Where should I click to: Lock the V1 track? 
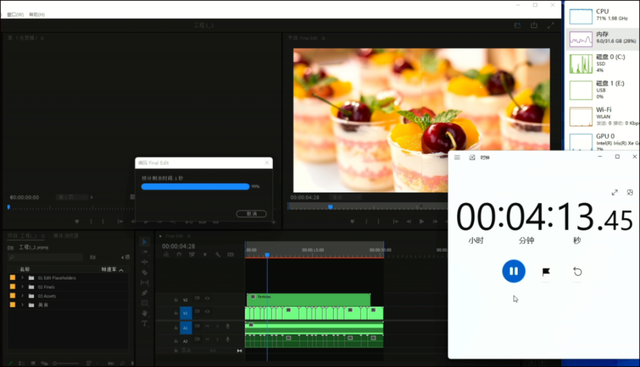(x=176, y=313)
